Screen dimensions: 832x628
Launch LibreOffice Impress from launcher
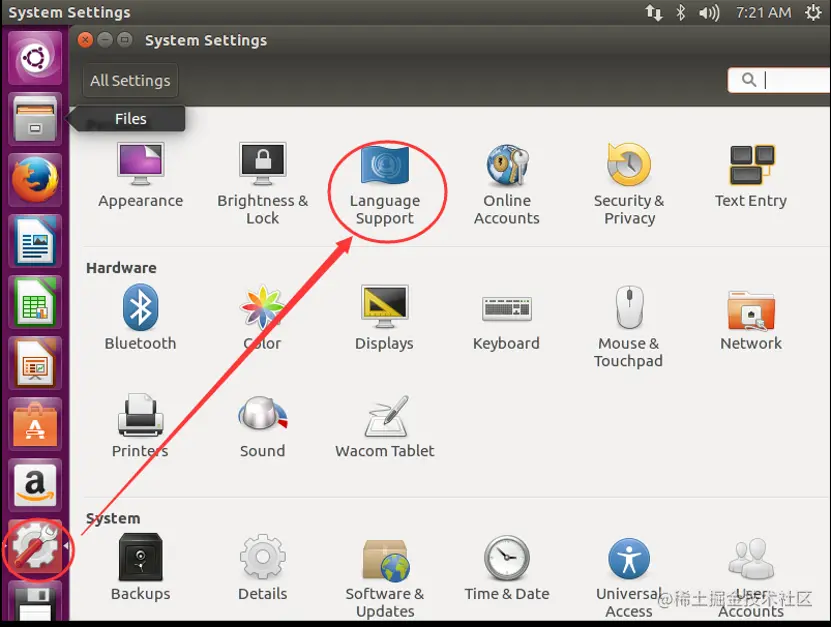coord(36,363)
